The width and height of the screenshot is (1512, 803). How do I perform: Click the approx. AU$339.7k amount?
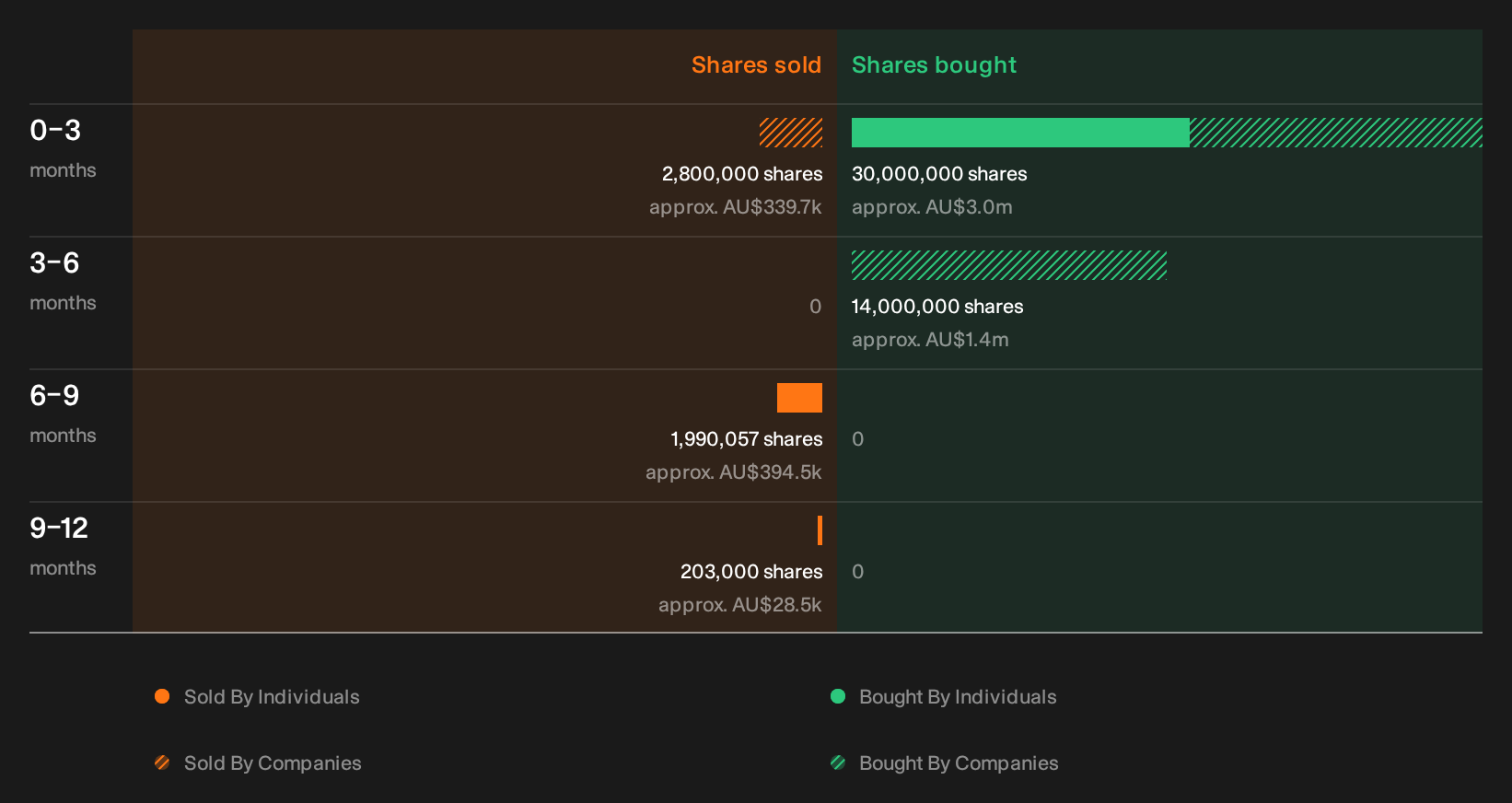(736, 207)
